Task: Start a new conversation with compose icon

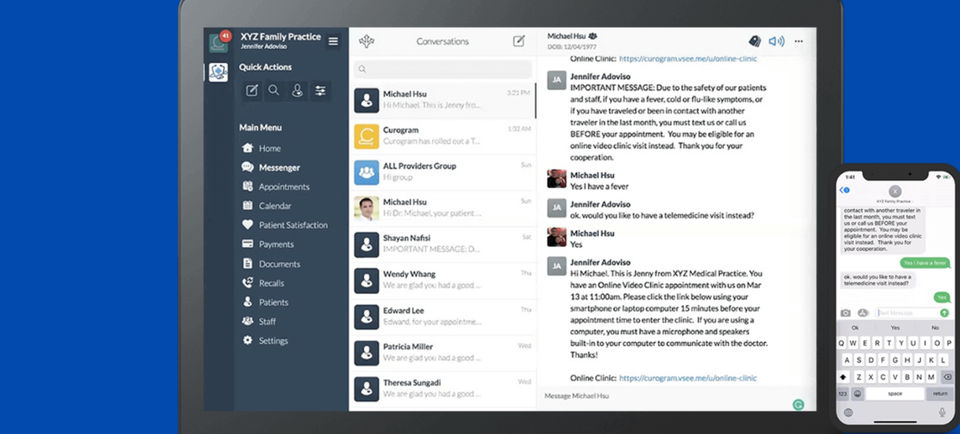Action: tap(519, 41)
